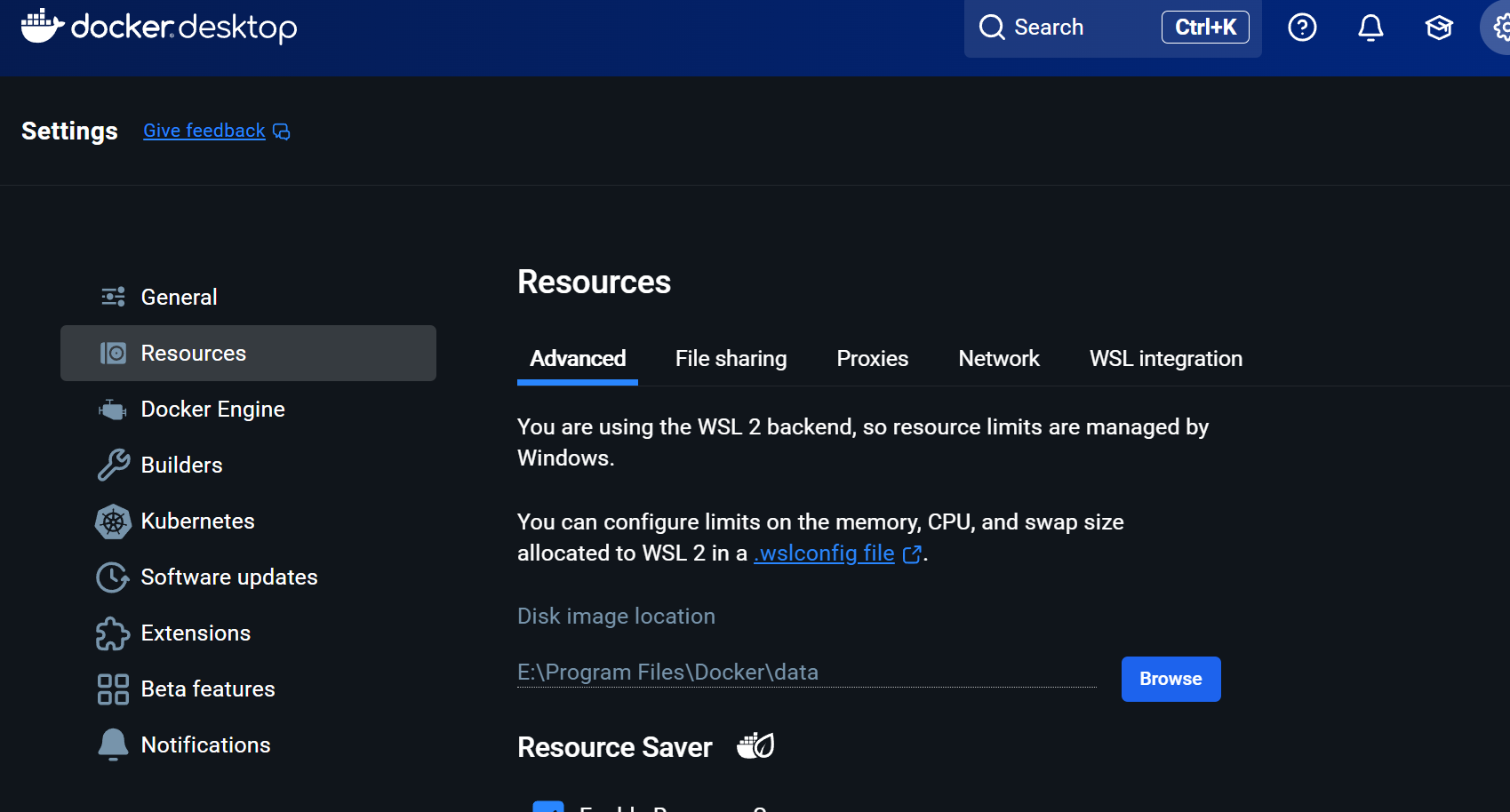Open Software updates settings

tap(248, 577)
